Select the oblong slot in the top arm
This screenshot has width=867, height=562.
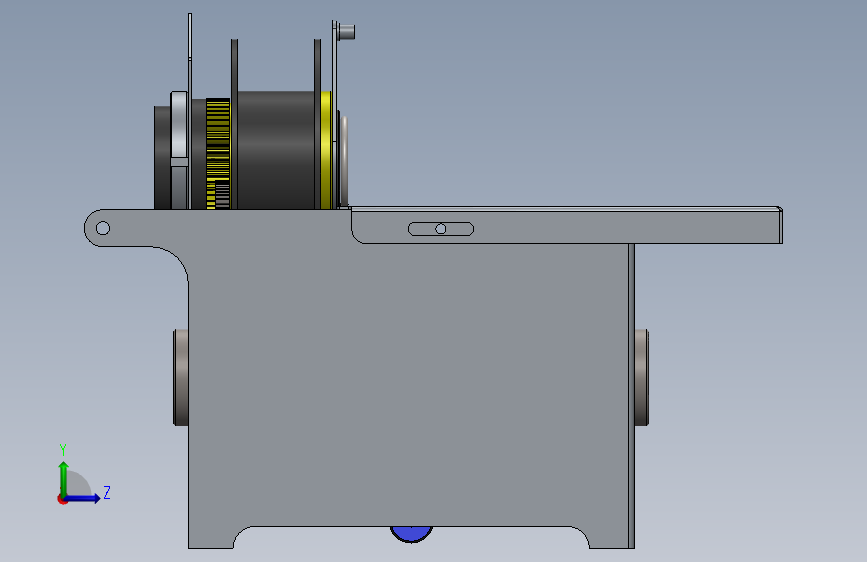click(441, 229)
